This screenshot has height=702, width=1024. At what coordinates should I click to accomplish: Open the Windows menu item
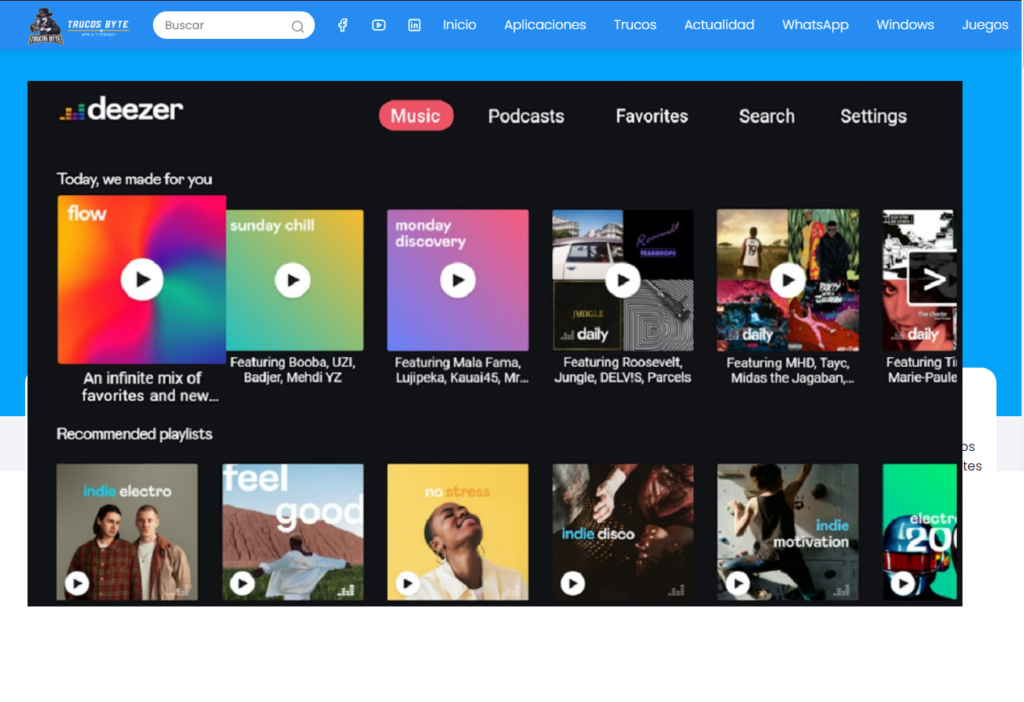pyautogui.click(x=904, y=25)
